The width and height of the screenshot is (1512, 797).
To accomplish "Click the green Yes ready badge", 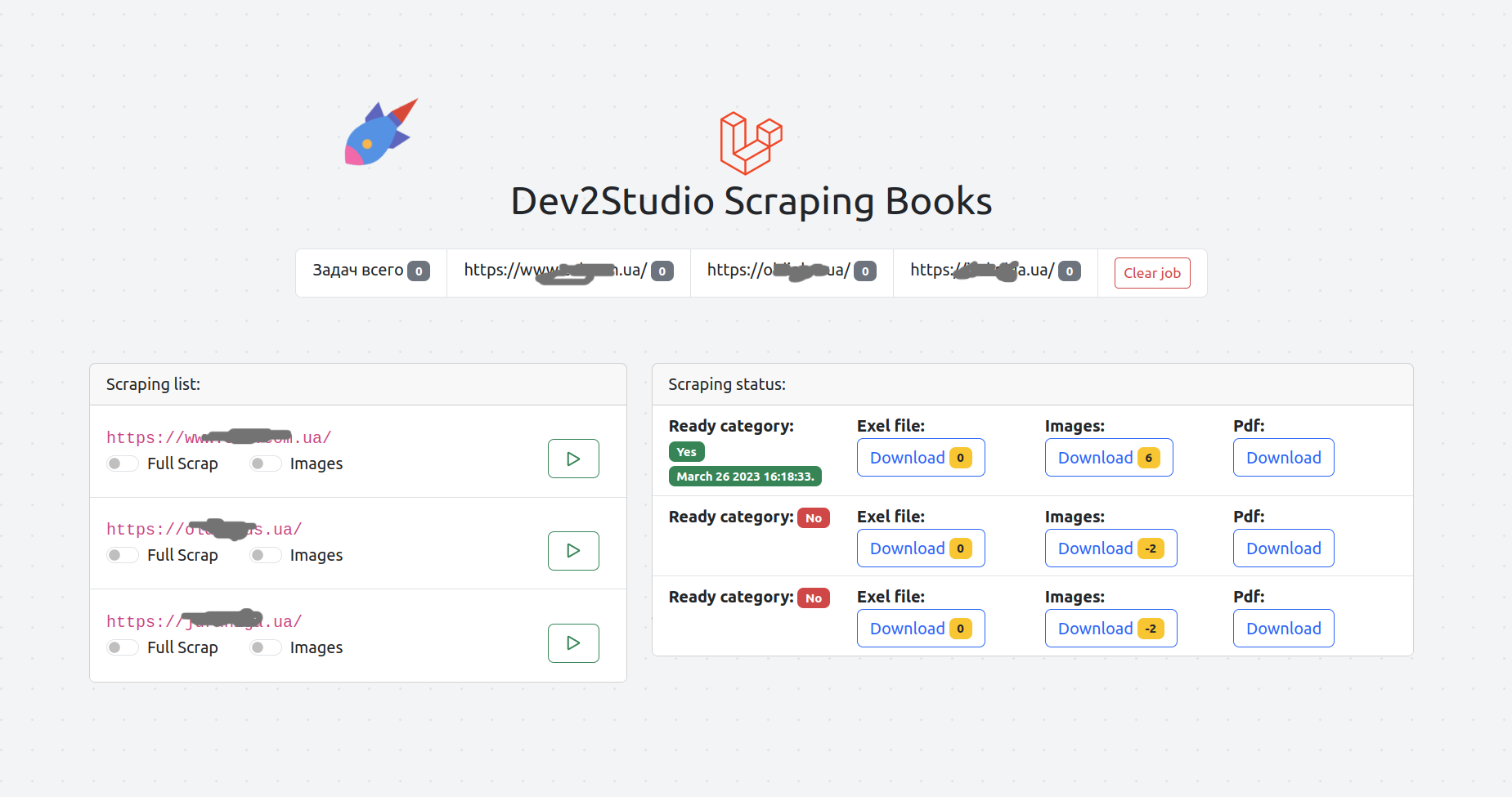I will [686, 452].
